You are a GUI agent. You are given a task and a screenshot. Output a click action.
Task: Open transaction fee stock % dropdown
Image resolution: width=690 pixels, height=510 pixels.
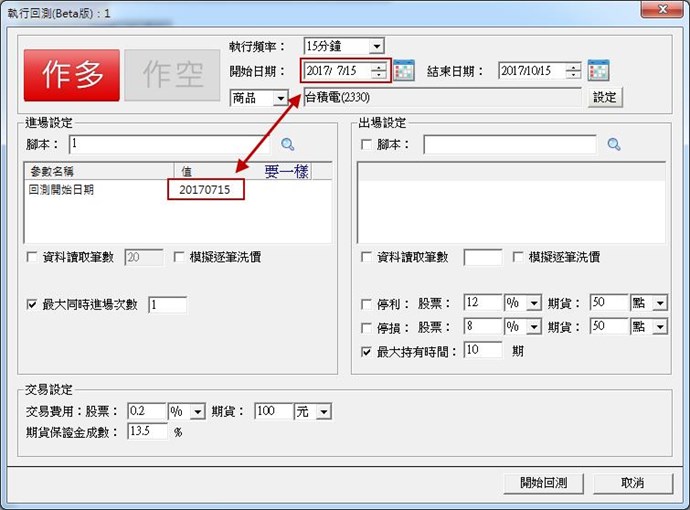point(198,412)
